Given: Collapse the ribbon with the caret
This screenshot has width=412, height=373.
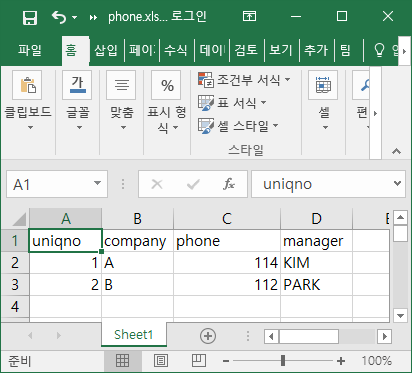Looking at the screenshot, I should (x=396, y=151).
